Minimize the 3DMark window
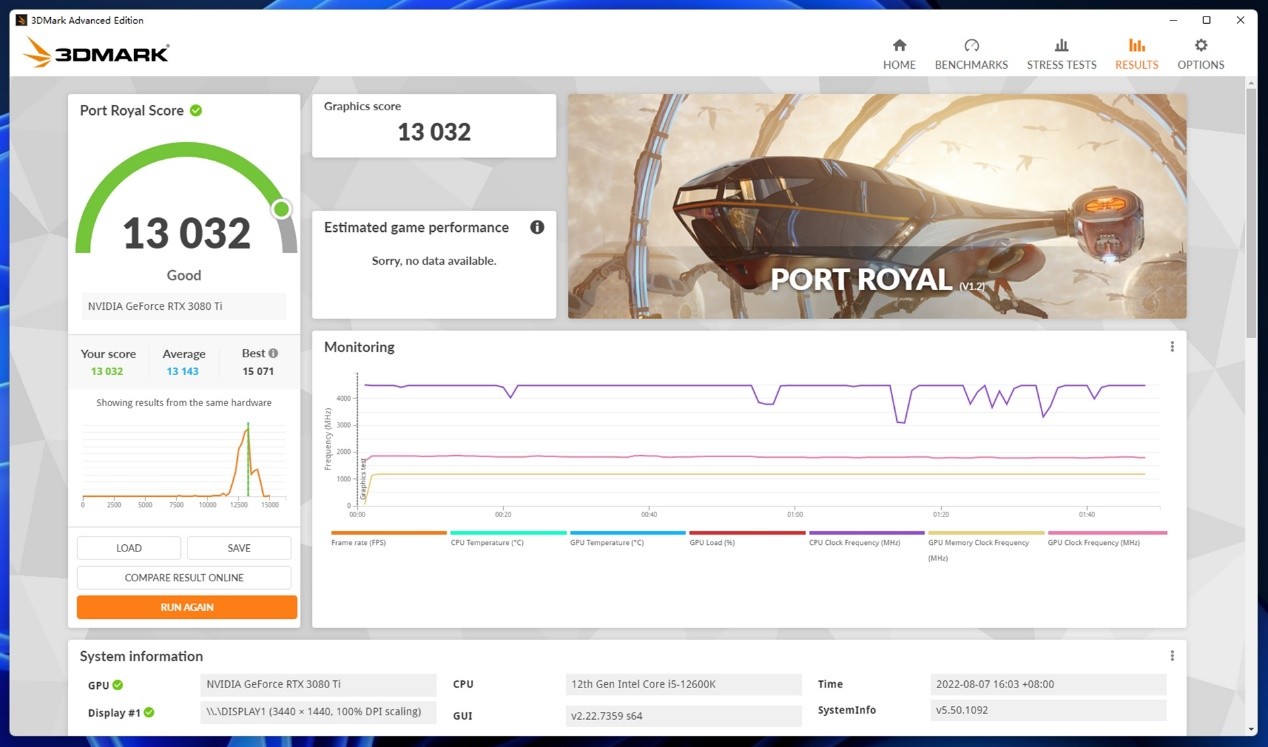This screenshot has width=1268, height=747. pos(1172,20)
